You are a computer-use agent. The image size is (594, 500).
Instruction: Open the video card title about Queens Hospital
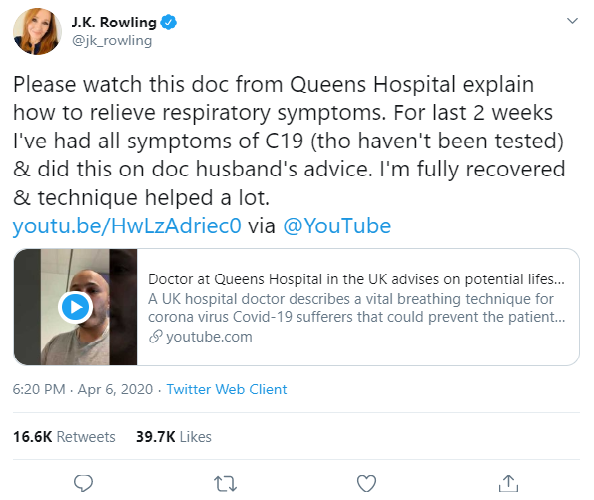[x=356, y=279]
